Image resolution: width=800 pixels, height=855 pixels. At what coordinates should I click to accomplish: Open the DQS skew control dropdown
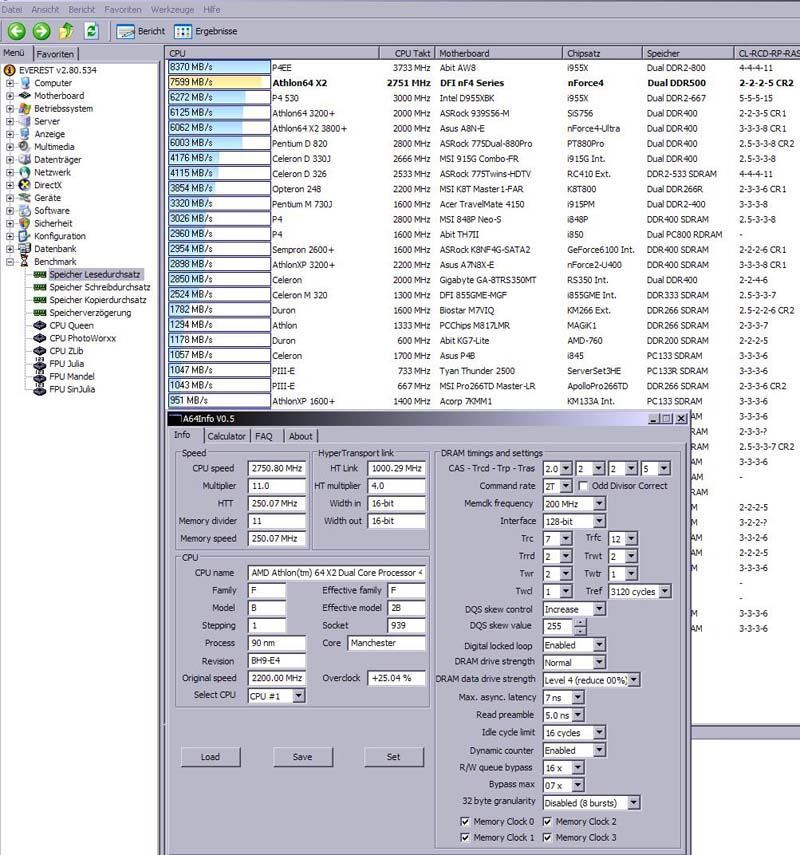pyautogui.click(x=599, y=609)
